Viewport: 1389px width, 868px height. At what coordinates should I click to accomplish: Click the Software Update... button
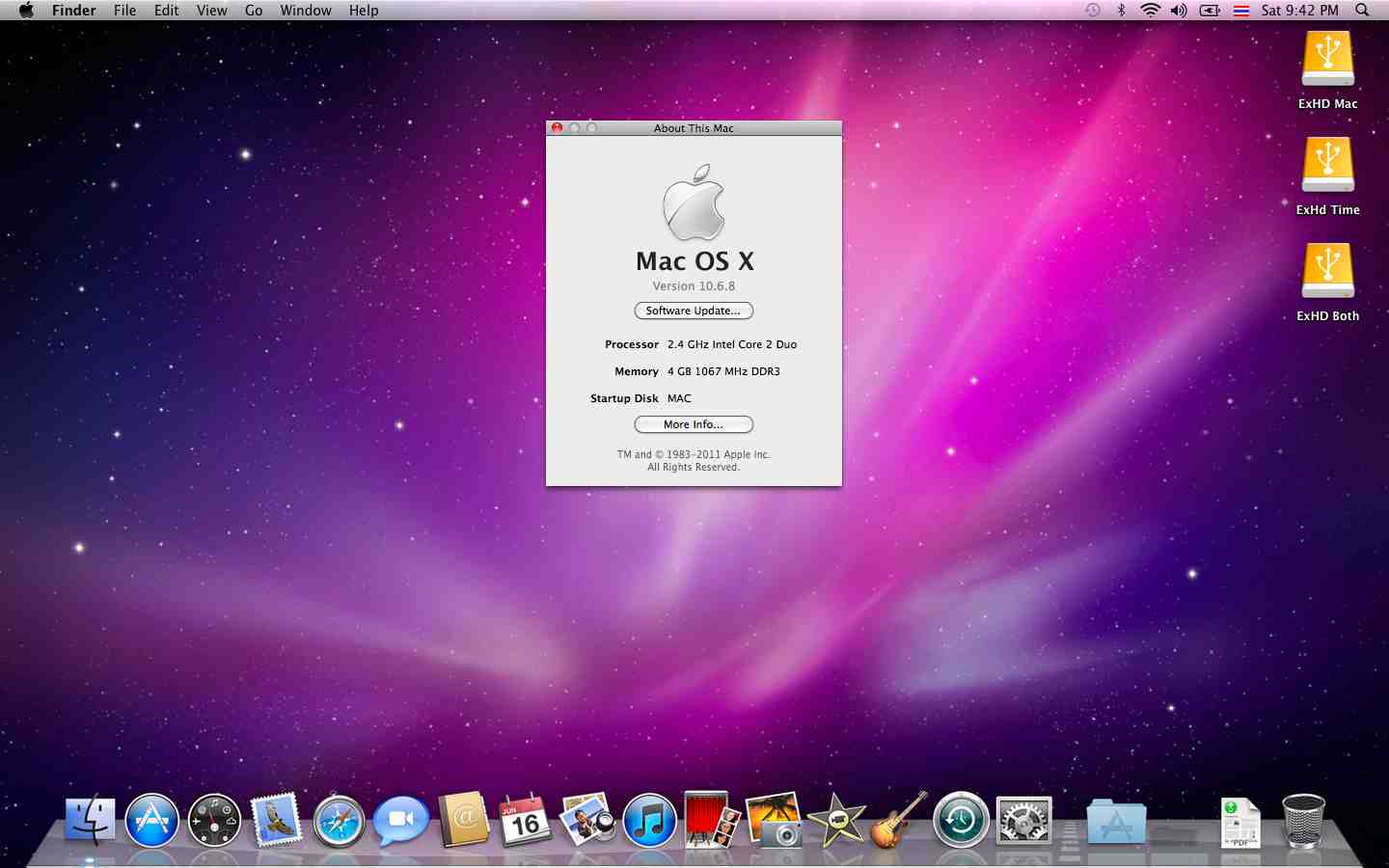tap(694, 311)
